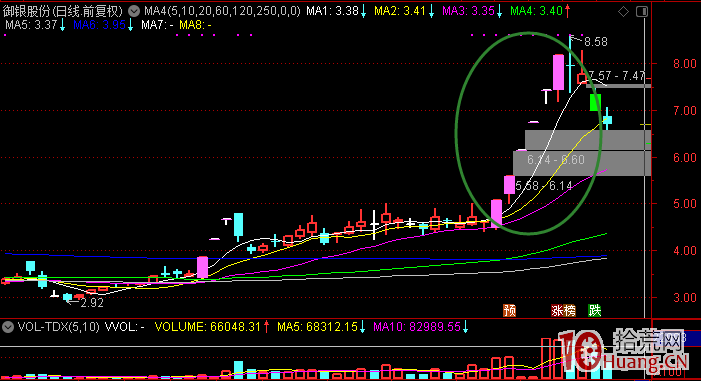Select the MA7: - label

tap(157, 25)
